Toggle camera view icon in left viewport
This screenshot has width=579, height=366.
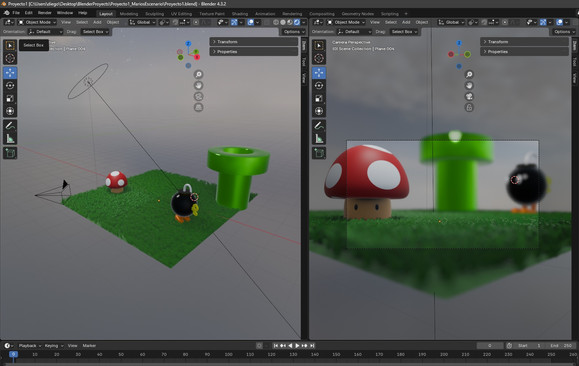coord(199,96)
